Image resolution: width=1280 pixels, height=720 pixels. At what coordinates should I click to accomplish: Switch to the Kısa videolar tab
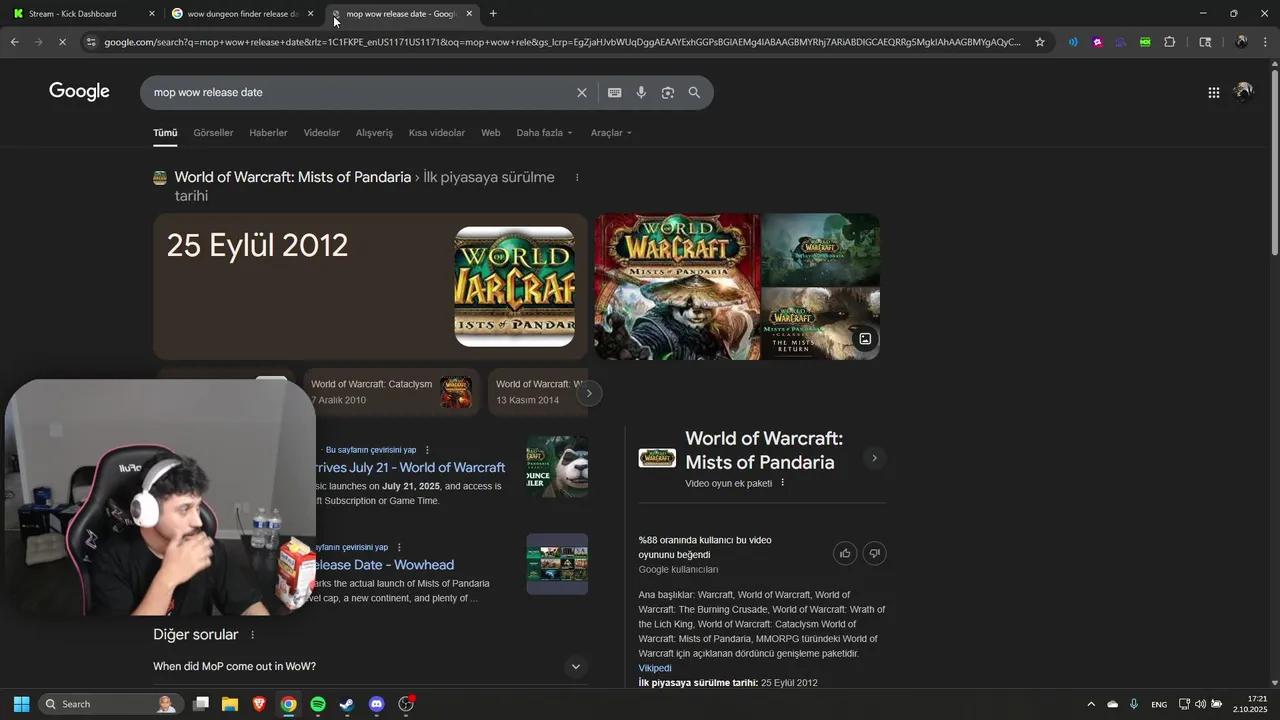click(x=437, y=133)
